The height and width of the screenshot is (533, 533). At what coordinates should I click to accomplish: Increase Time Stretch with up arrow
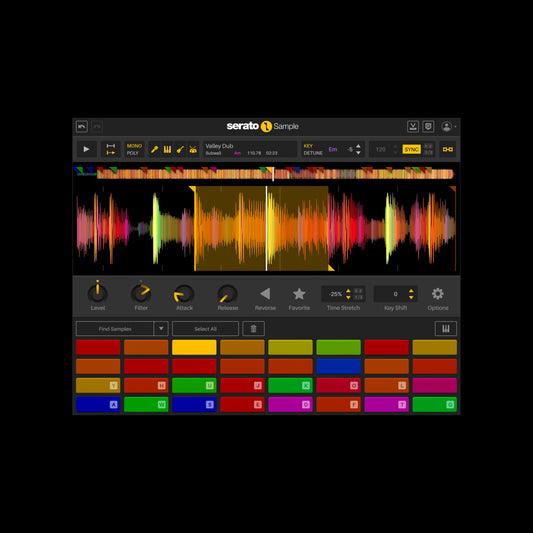348,291
